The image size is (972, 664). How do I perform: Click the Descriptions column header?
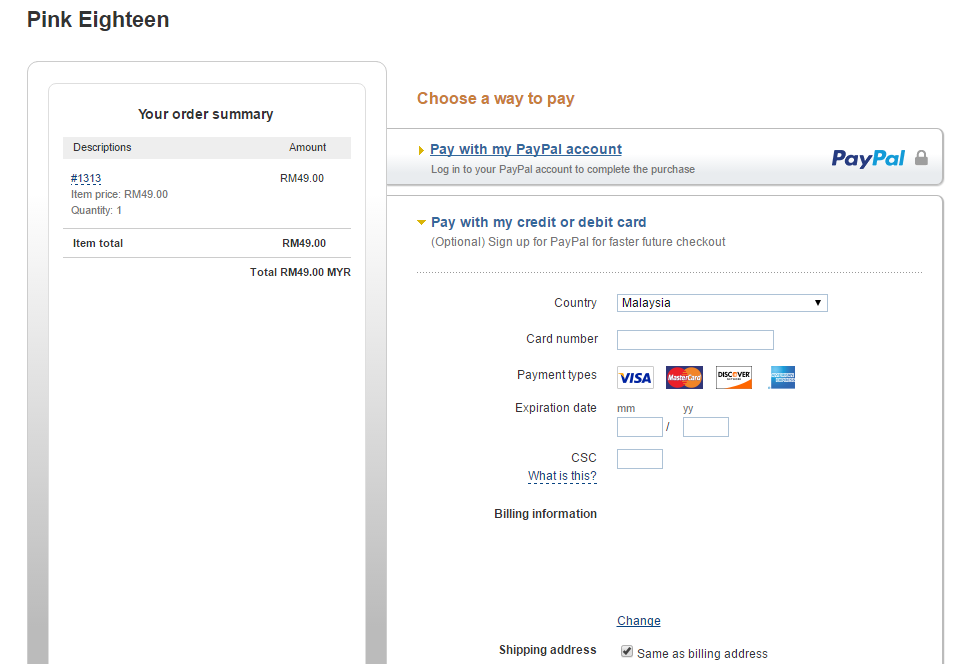tap(102, 148)
